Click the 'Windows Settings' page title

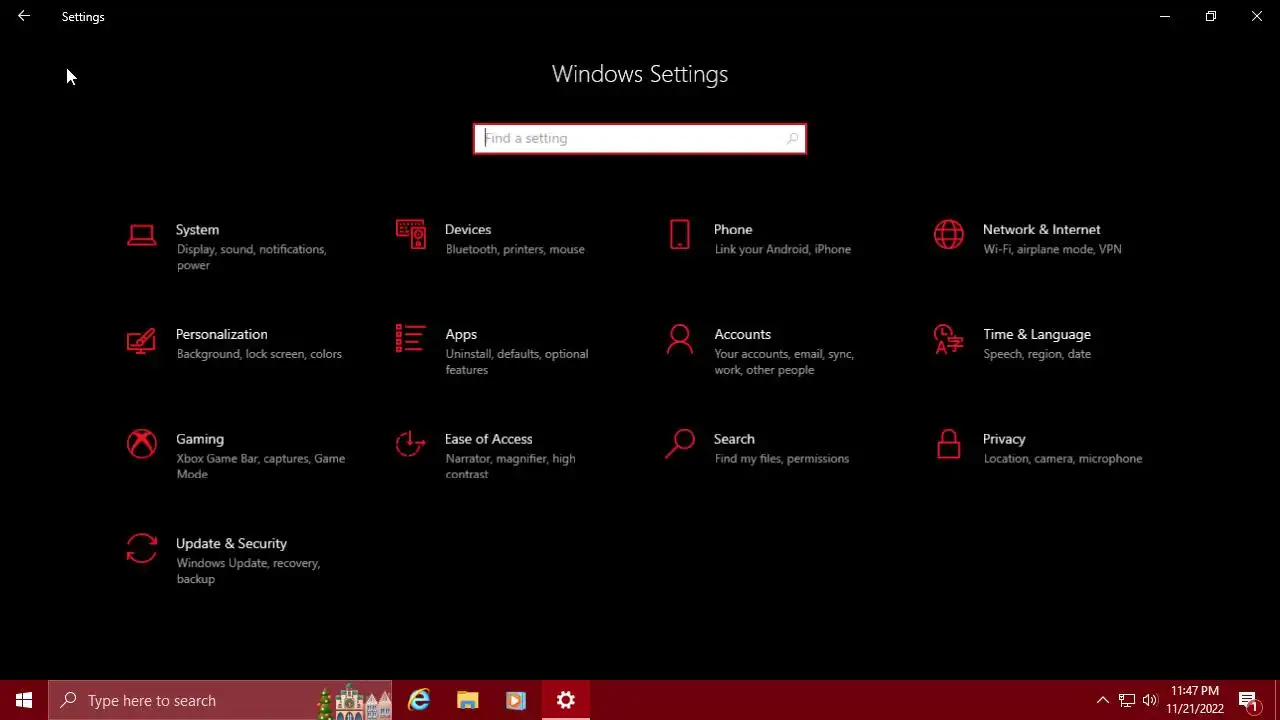click(640, 74)
